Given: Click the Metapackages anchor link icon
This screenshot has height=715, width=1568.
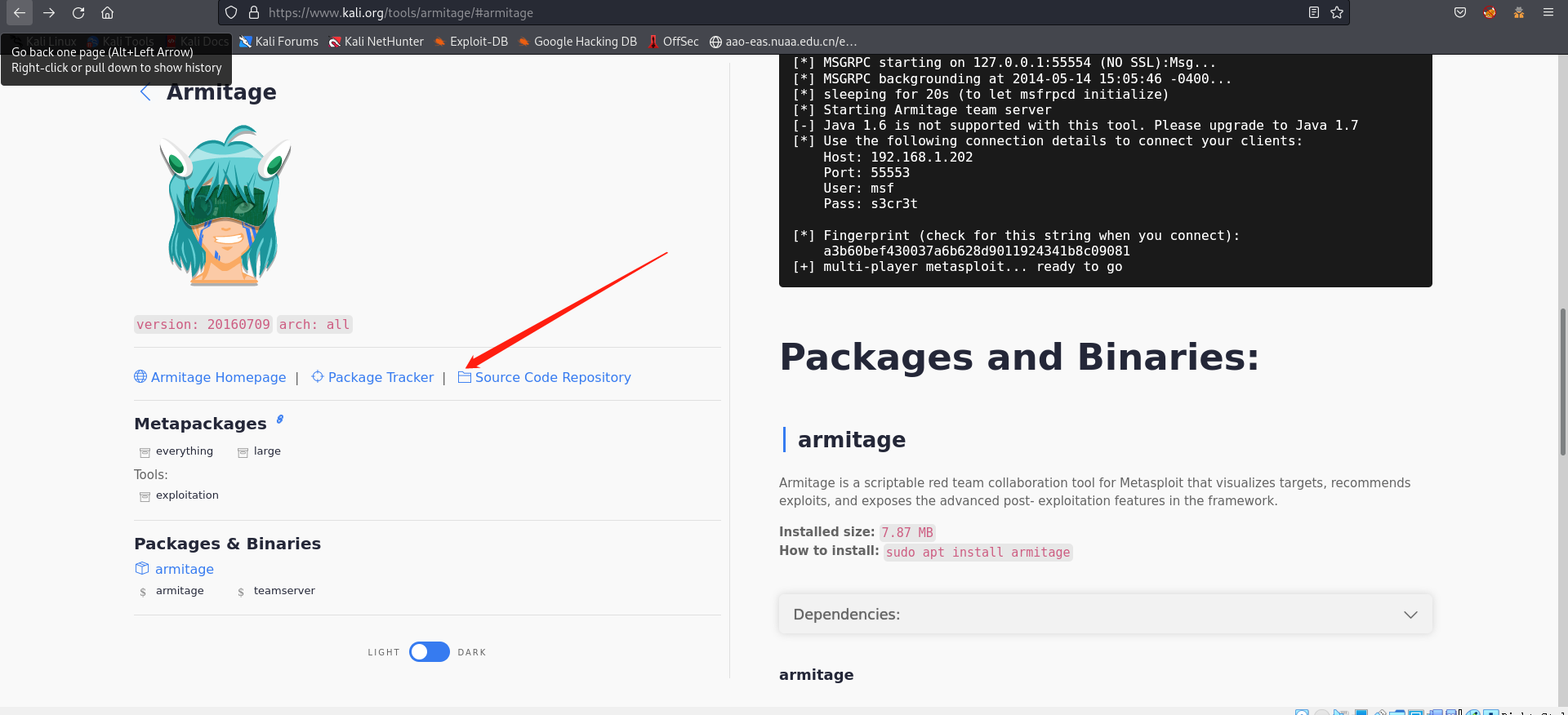Looking at the screenshot, I should click(279, 420).
